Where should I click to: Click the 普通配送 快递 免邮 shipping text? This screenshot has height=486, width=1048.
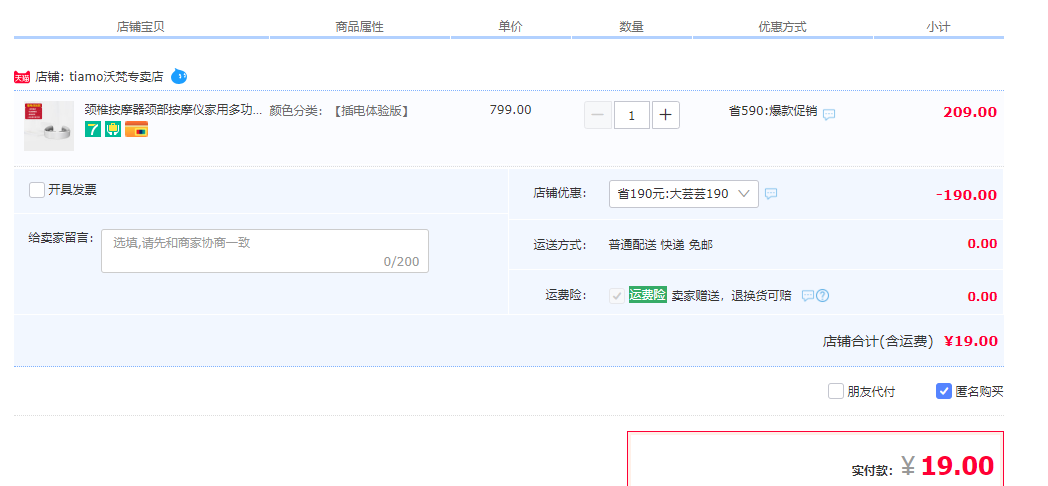[660, 245]
